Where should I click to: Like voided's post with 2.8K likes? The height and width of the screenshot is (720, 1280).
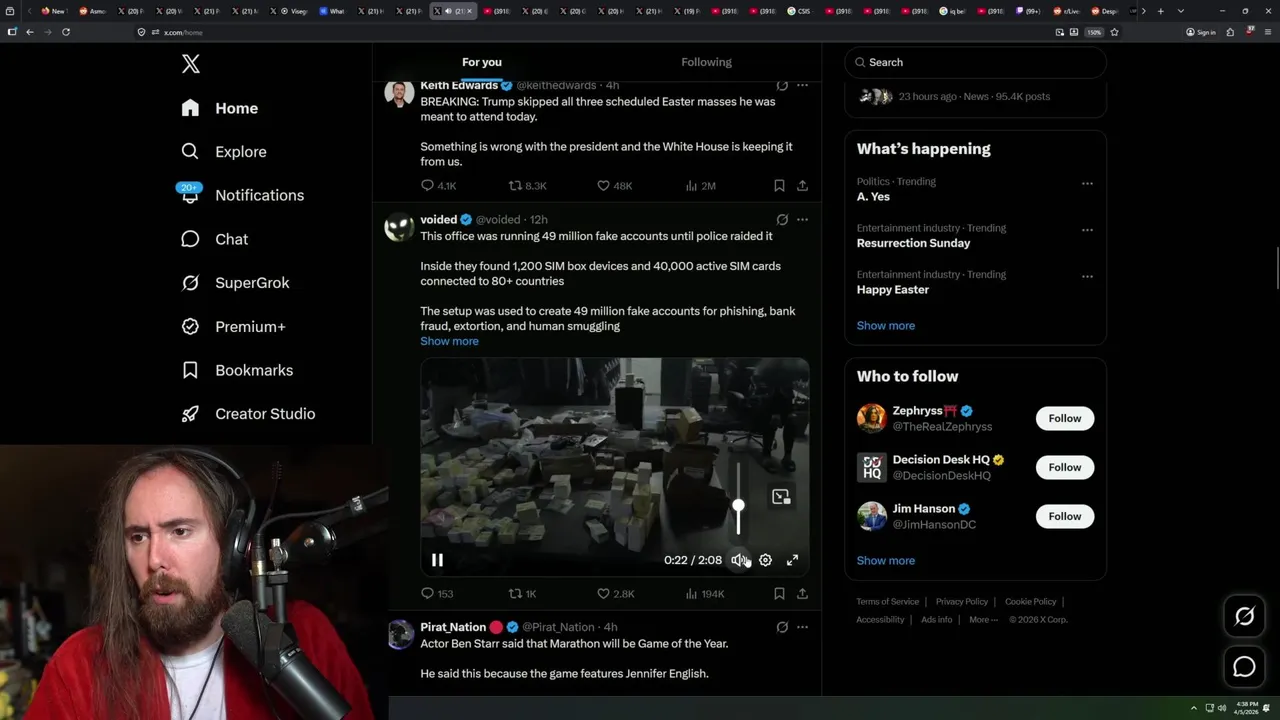pos(615,593)
